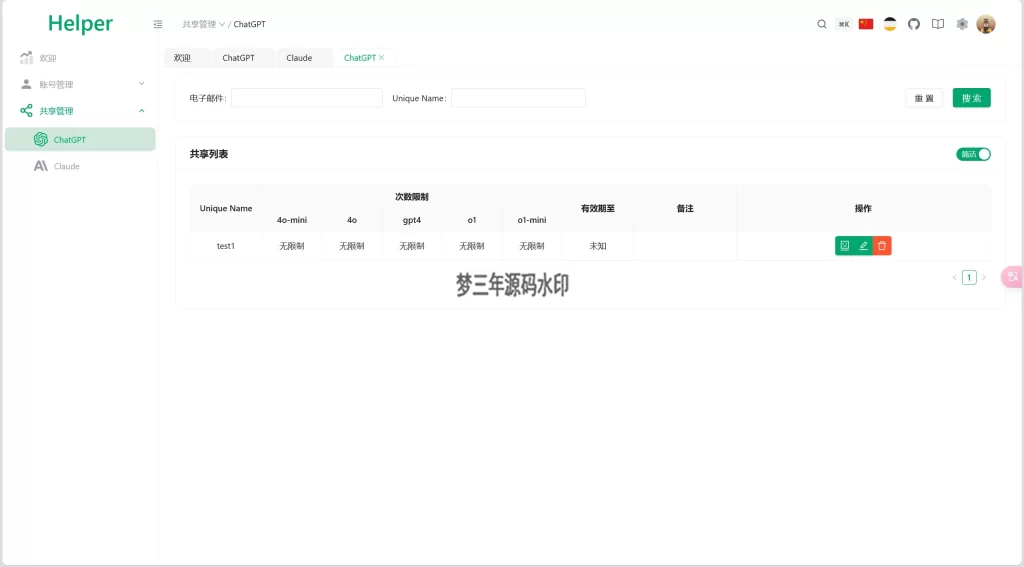Select the active ChatGPT tab label
The width and height of the screenshot is (1024, 567).
coord(360,57)
